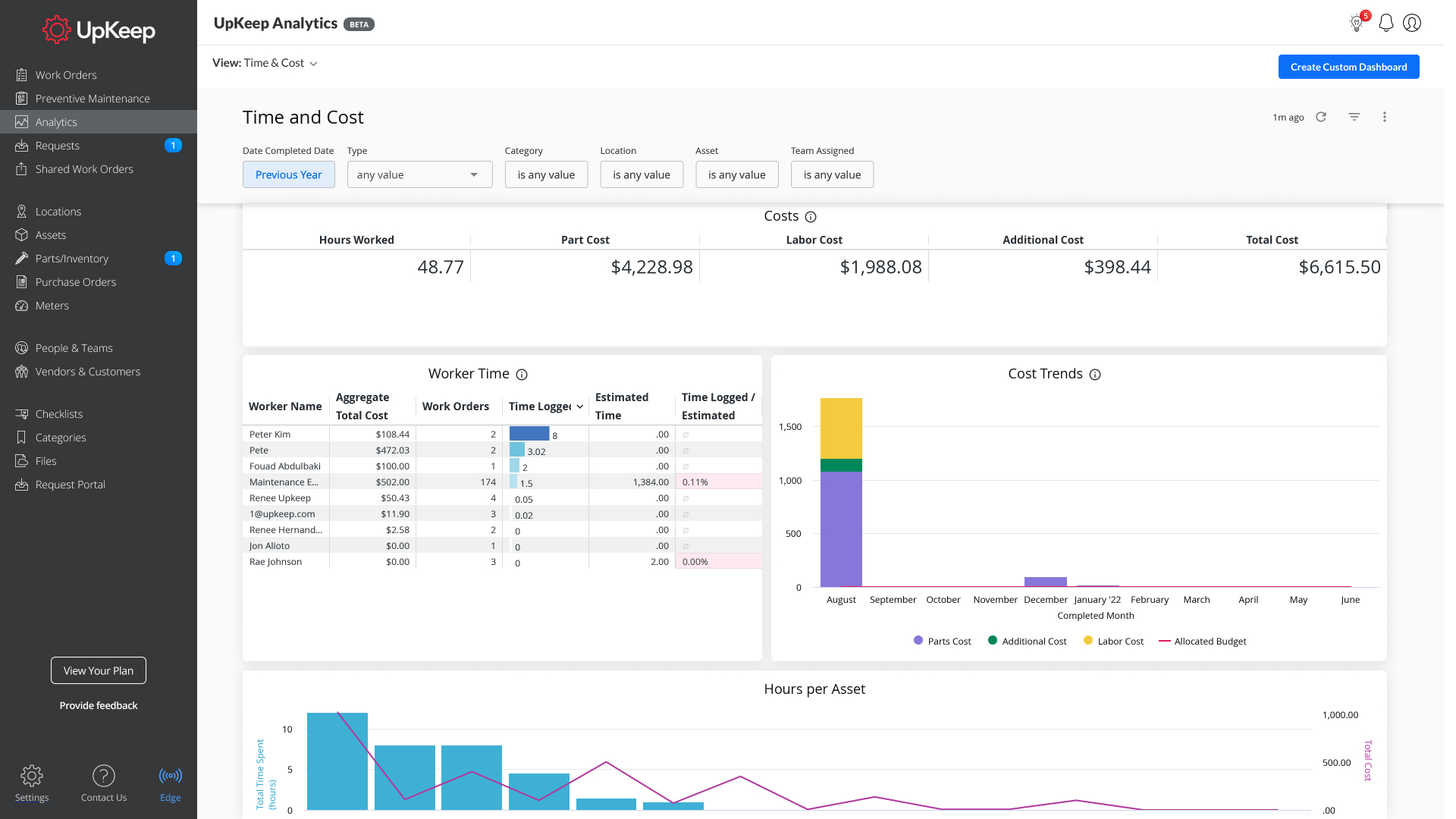This screenshot has width=1456, height=819.
Task: Click the Costs info icon
Action: point(810,217)
